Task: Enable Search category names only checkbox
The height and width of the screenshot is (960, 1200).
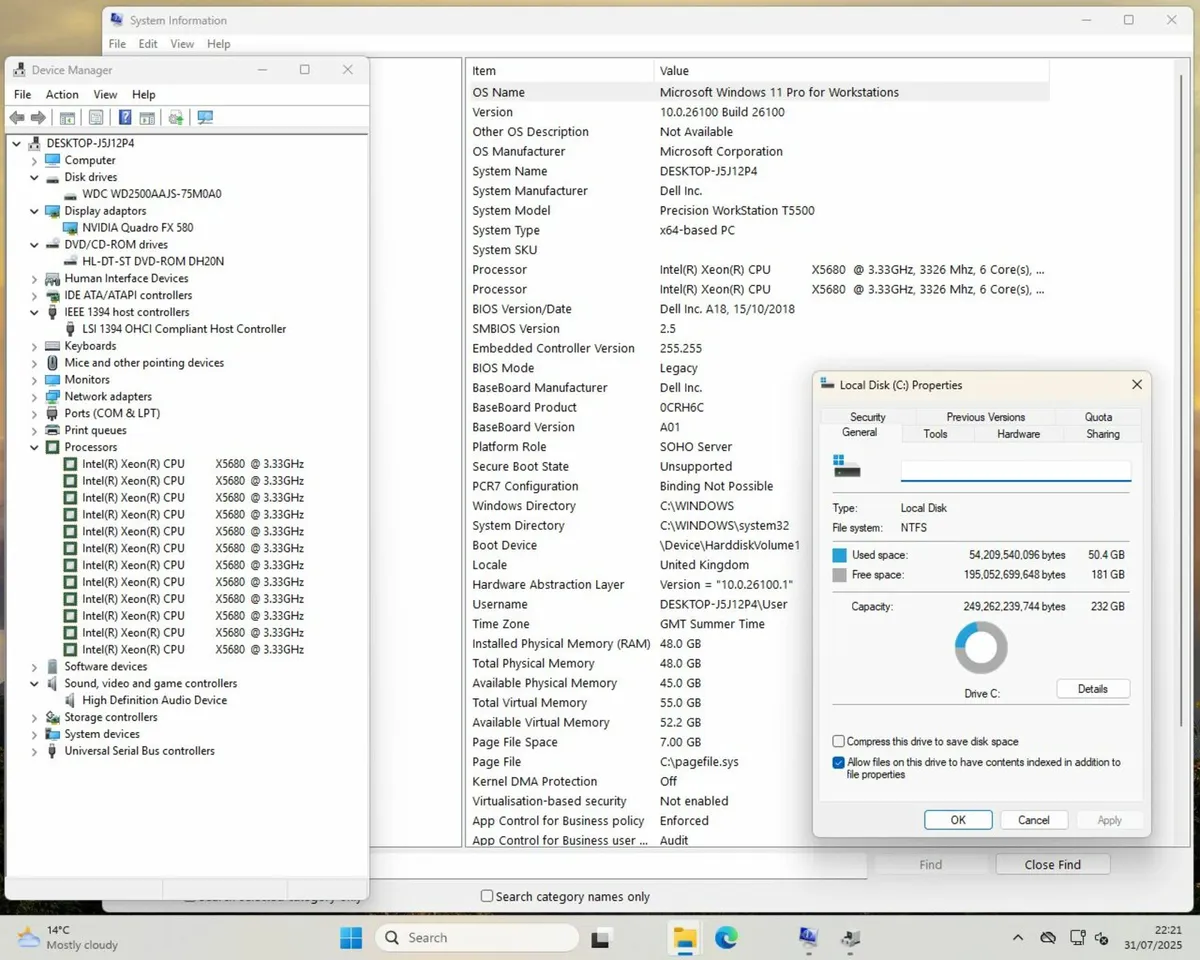Action: [487, 897]
